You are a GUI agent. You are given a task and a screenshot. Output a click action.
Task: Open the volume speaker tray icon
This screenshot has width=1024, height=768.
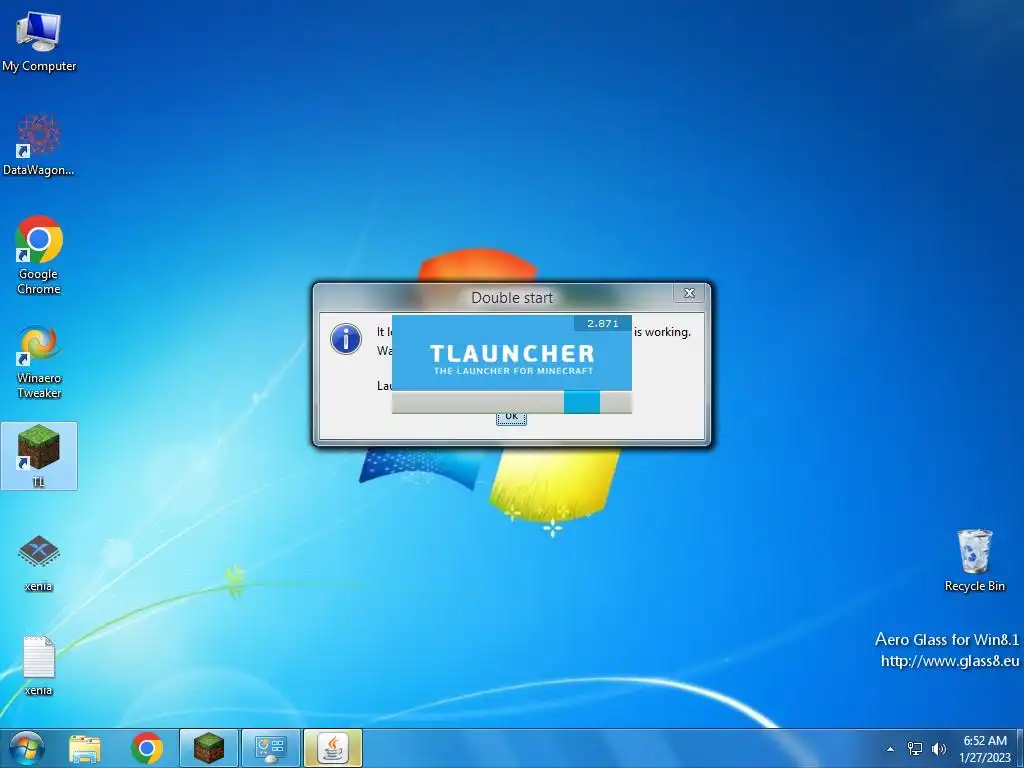coord(938,749)
